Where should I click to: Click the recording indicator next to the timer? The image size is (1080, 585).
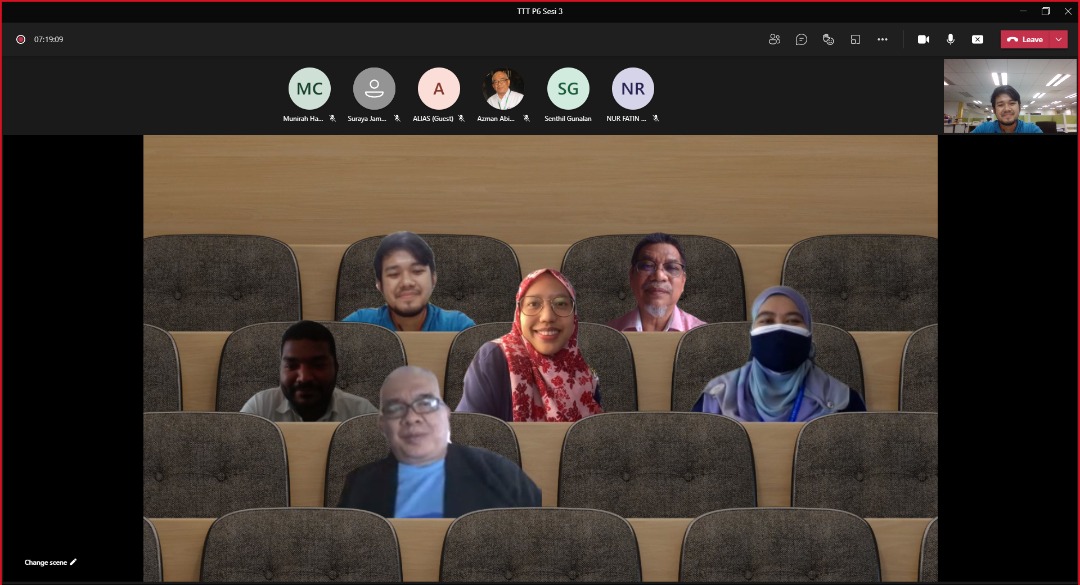tap(20, 39)
